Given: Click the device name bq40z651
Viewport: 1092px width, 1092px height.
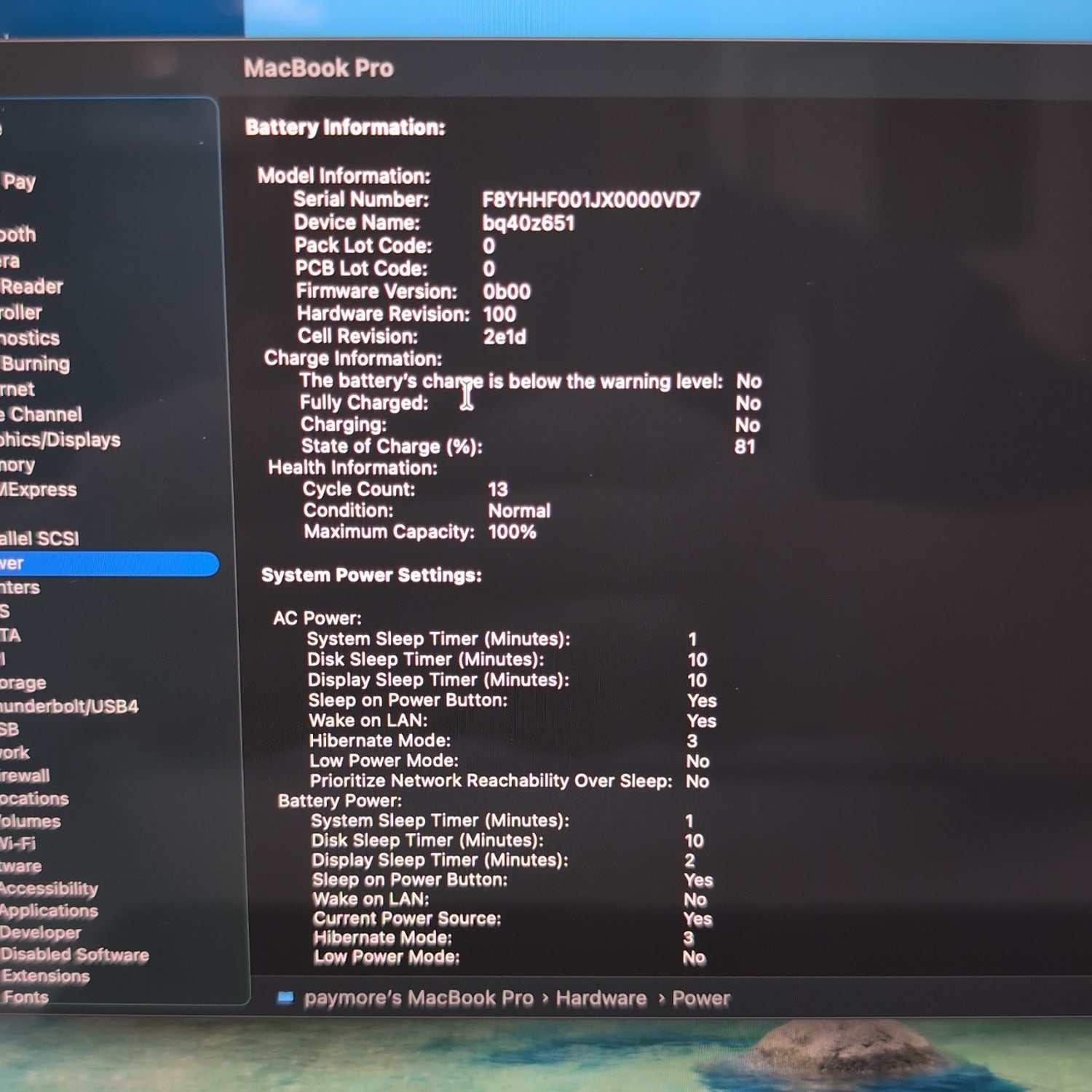Looking at the screenshot, I should 529,223.
